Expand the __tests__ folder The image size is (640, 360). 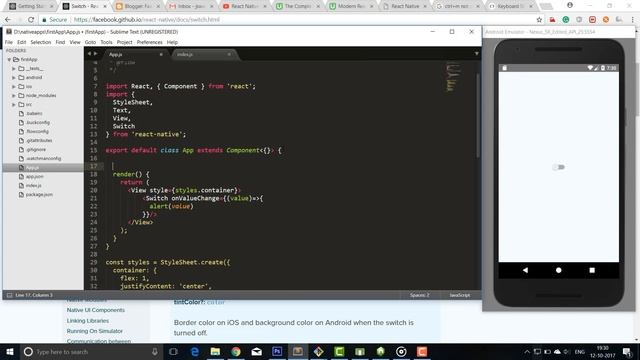(x=14, y=69)
